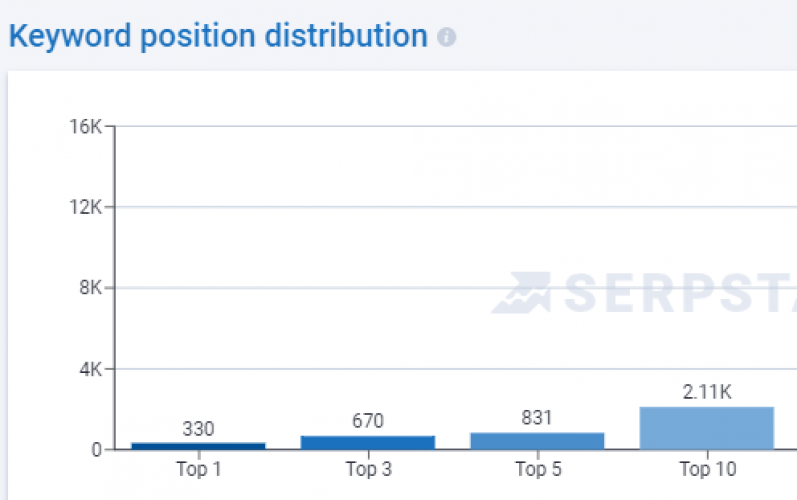Select the Top 1 bar in the chart
The height and width of the screenshot is (500, 797).
click(x=198, y=445)
